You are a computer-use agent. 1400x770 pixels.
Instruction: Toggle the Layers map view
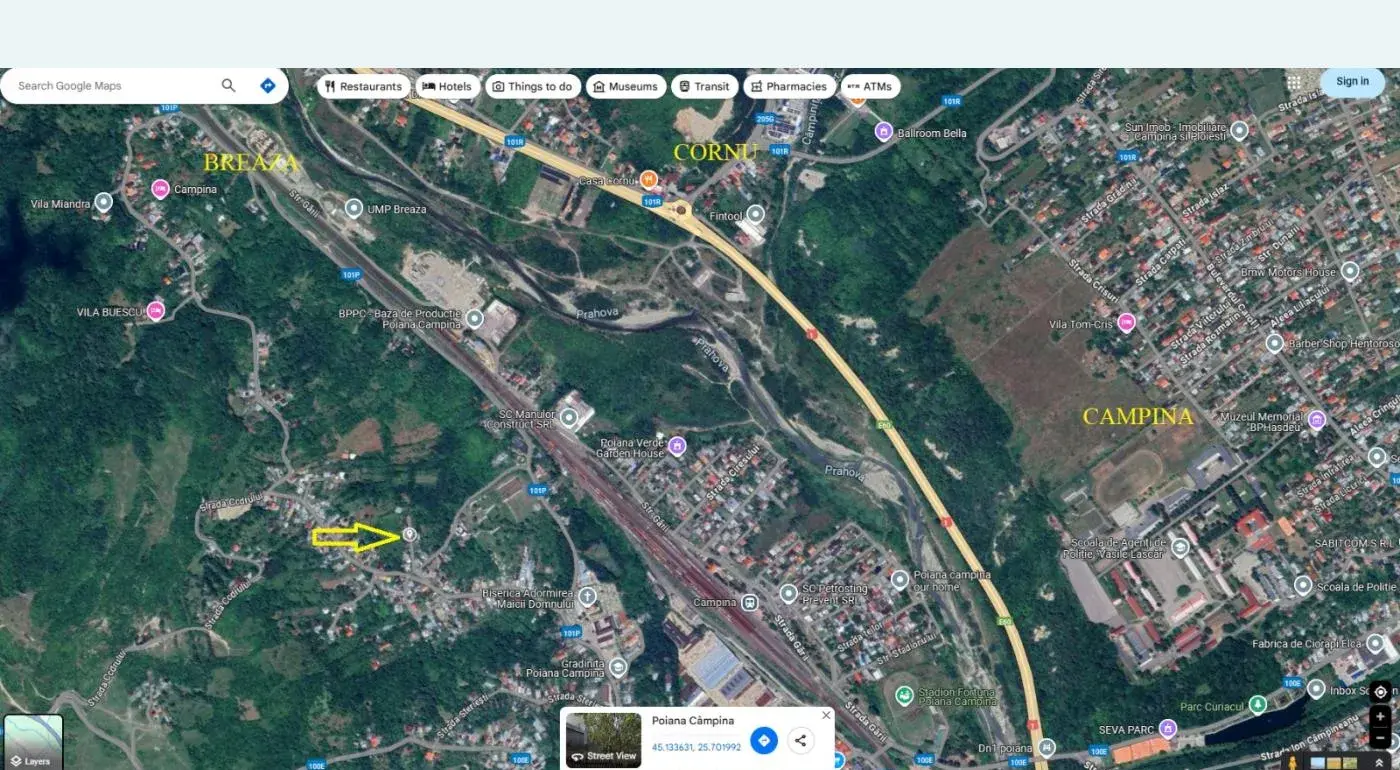pos(33,741)
